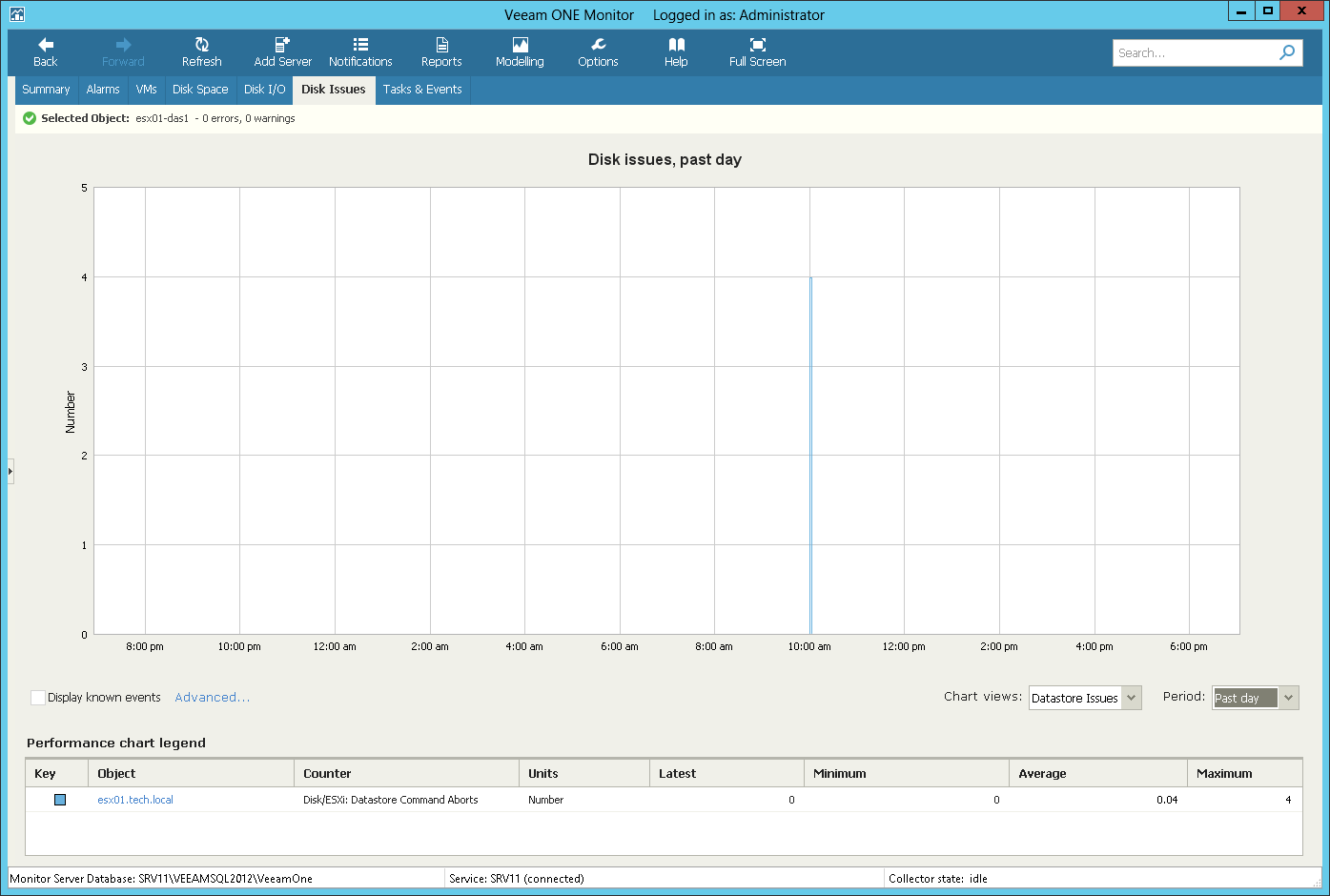Sort legend by Units column header

click(584, 773)
